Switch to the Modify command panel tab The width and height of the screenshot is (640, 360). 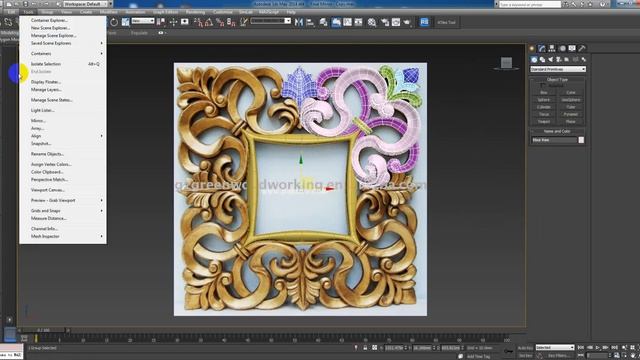(542, 48)
